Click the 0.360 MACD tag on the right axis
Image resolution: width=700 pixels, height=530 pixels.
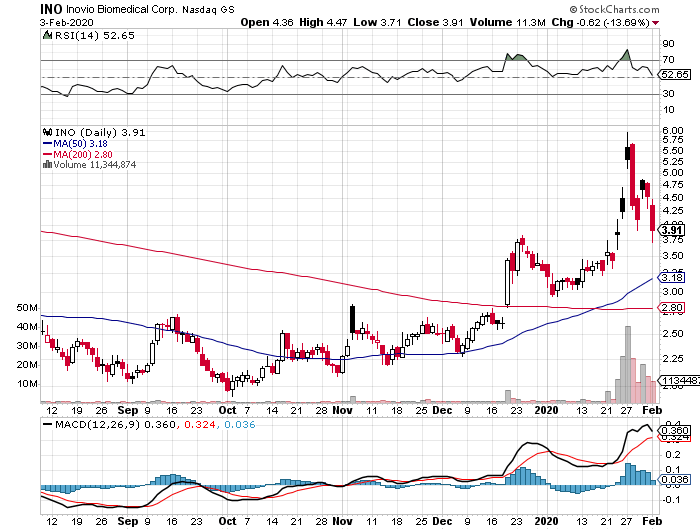(x=674, y=430)
